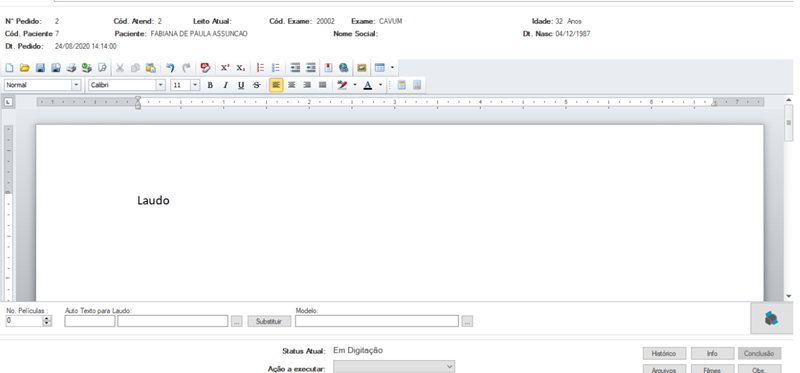800x373 pixels.
Task: Click the right indent marker on ruler
Action: pos(714,104)
